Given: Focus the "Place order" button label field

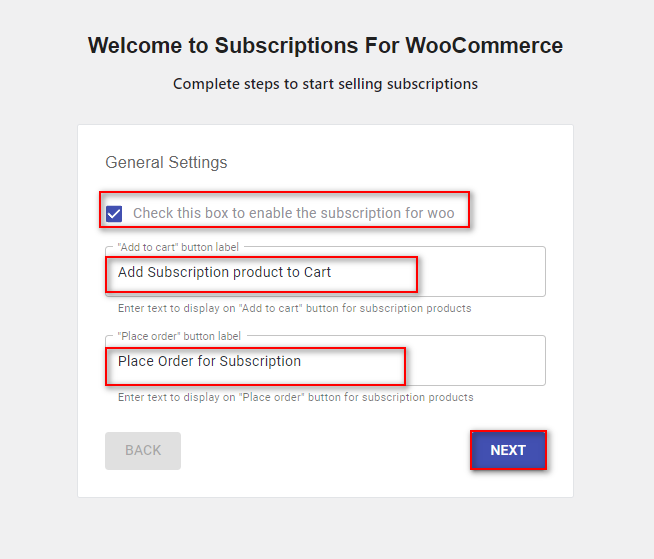Looking at the screenshot, I should 325,361.
